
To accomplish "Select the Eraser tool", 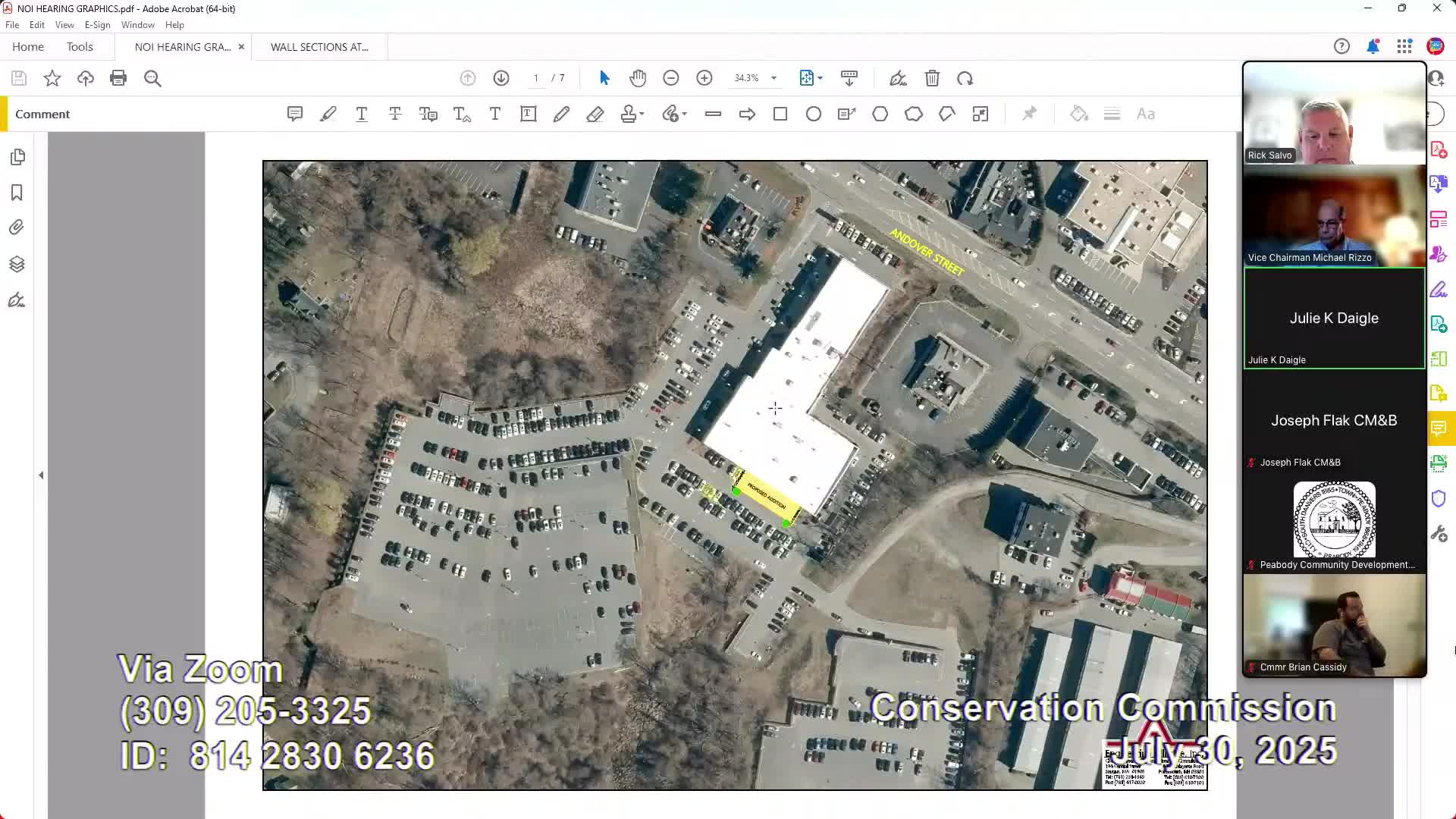I will [x=595, y=115].
